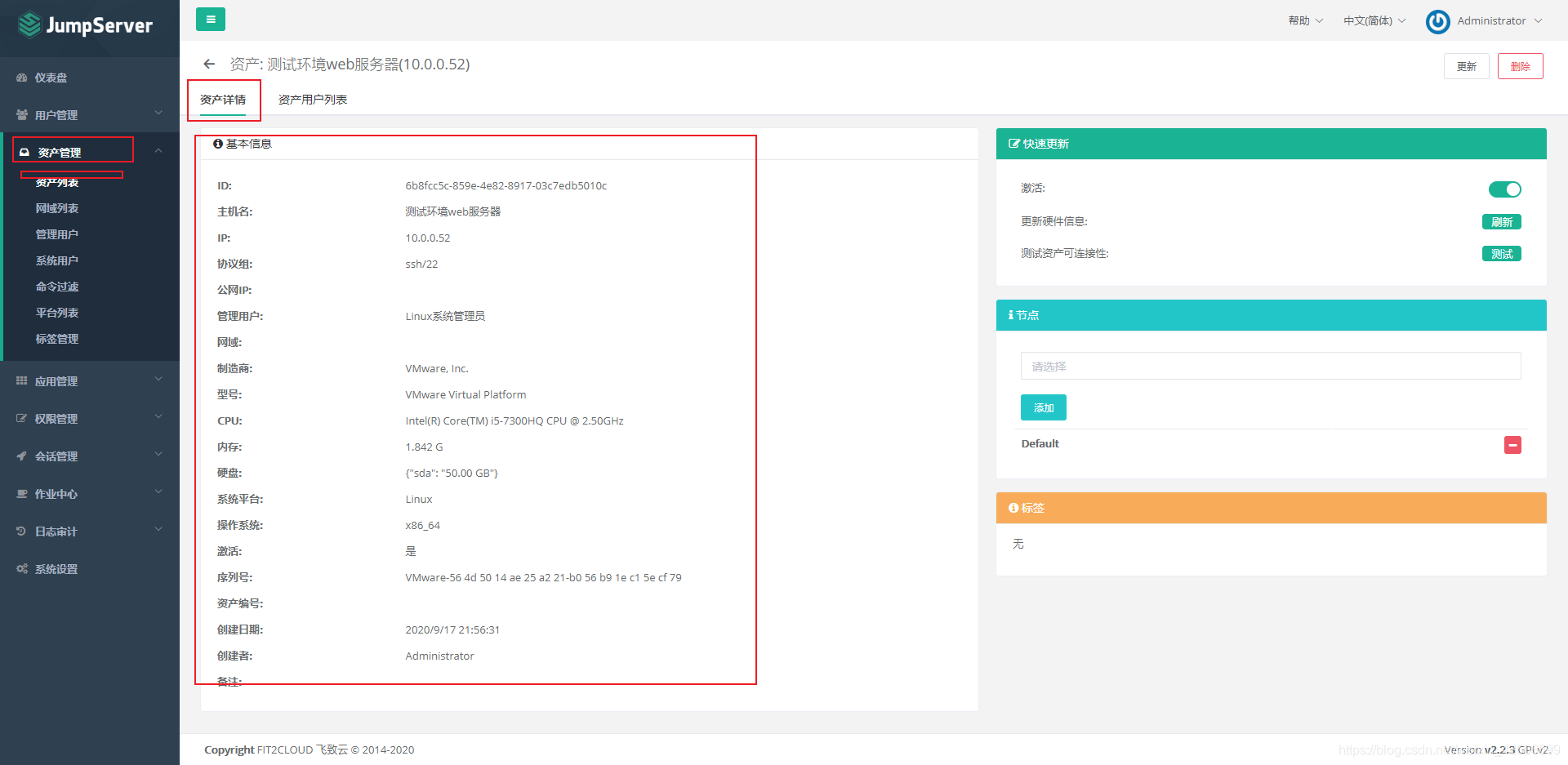
Task: Click the Administrator avatar icon
Action: 1437,21
